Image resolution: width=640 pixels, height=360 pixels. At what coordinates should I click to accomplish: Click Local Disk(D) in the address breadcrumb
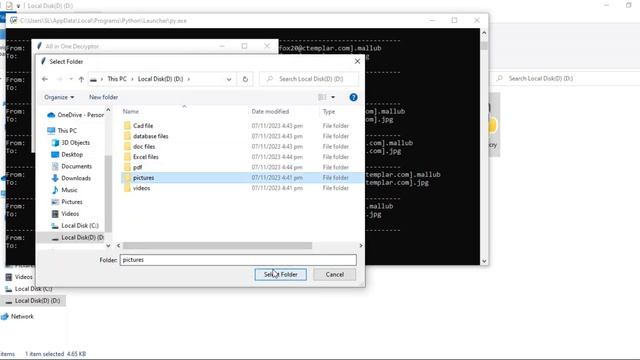tap(160, 79)
